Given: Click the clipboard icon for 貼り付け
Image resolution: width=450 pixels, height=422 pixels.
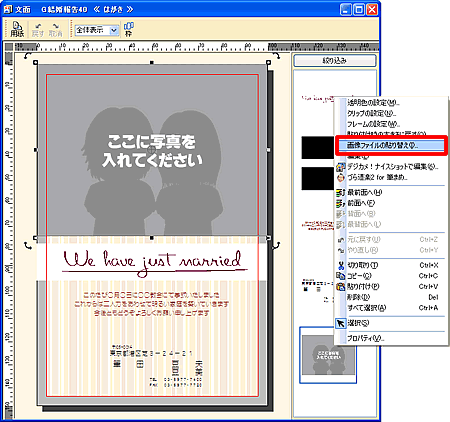Looking at the screenshot, I should coord(341,287).
